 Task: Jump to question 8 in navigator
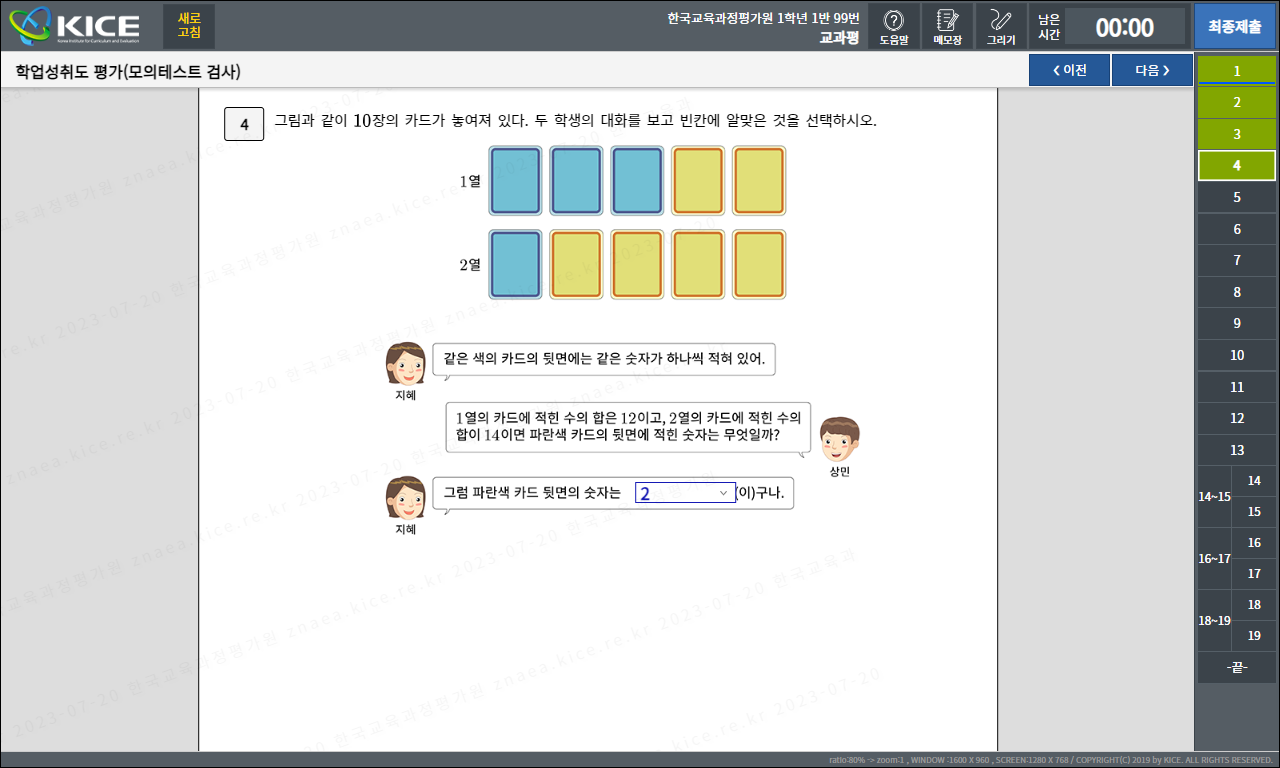coord(1237,292)
